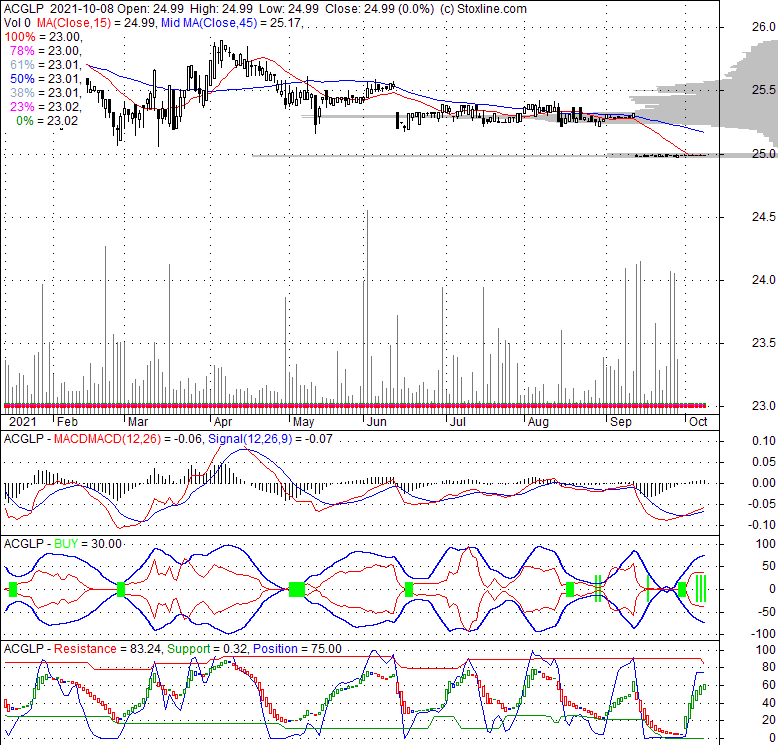This screenshot has width=780, height=745.
Task: Click the 'Jul' month label
Action: pyautogui.click(x=457, y=422)
